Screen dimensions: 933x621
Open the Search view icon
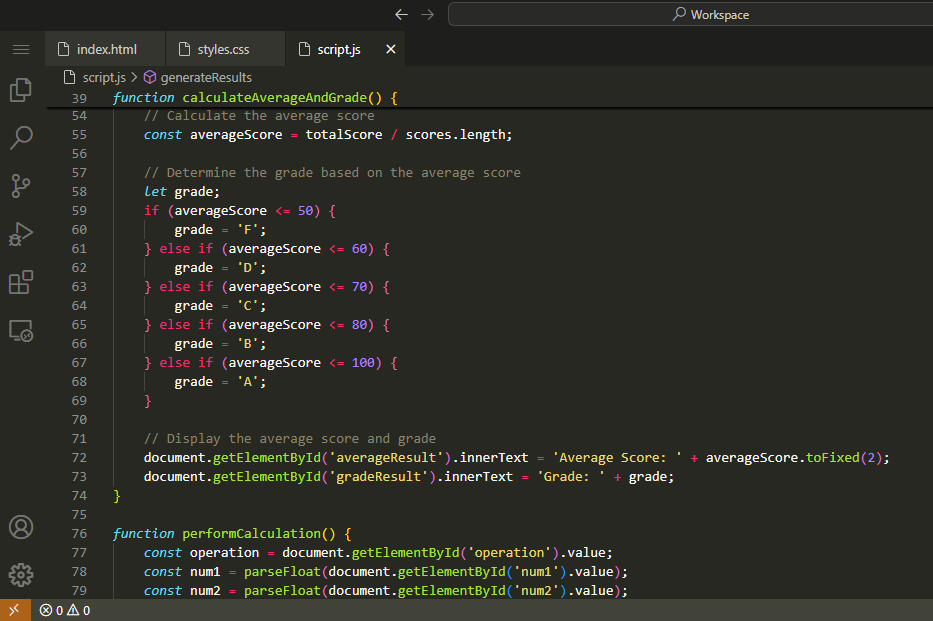pos(21,137)
